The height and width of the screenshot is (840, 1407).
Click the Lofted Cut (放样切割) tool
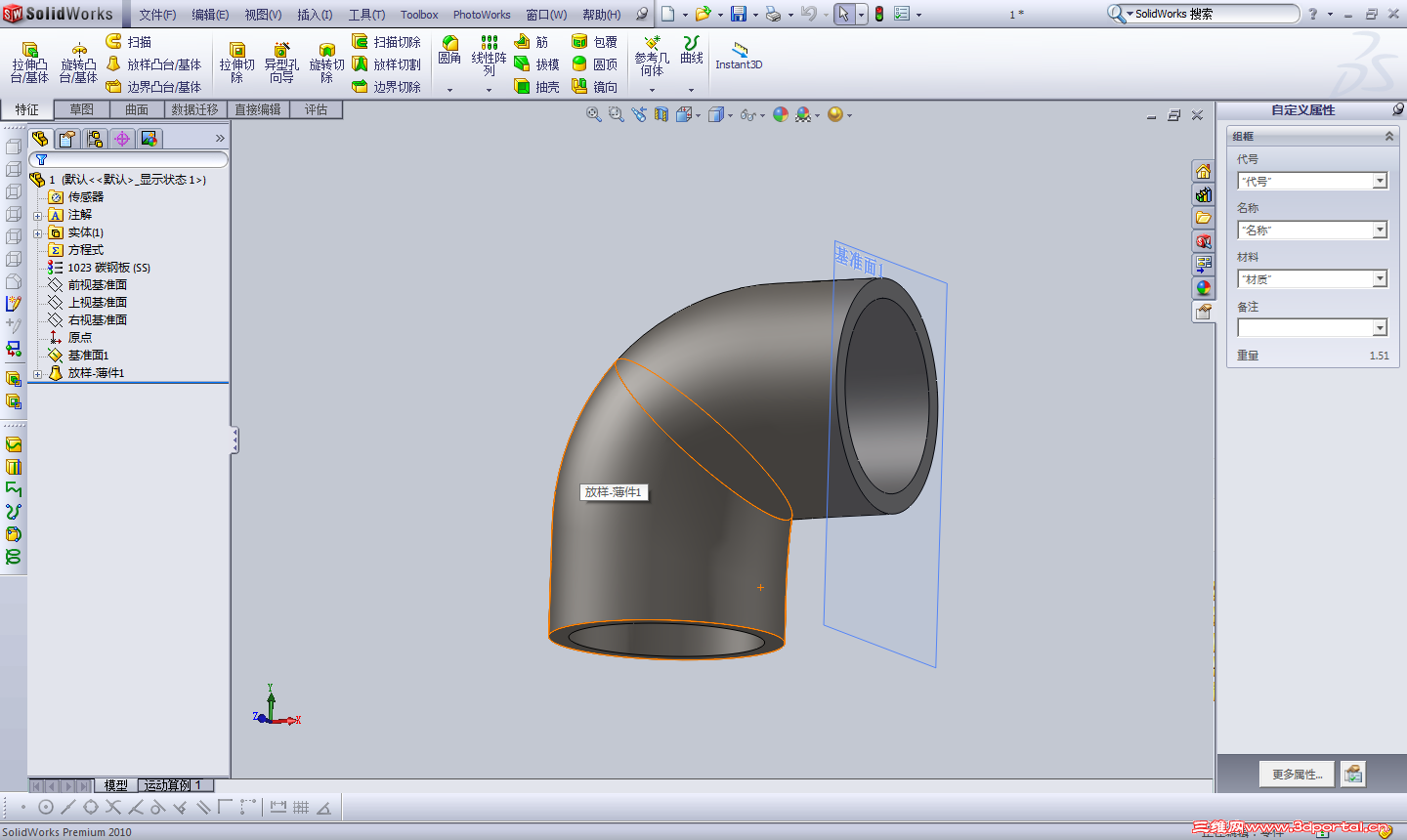[387, 64]
